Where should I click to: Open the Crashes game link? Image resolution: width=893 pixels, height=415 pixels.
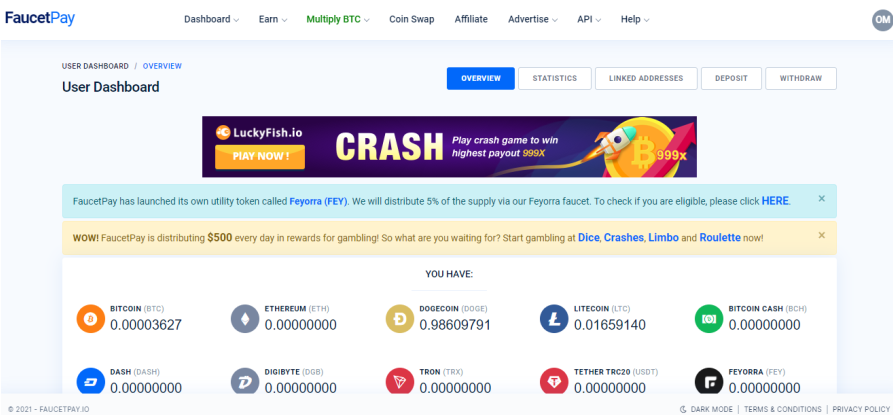pos(624,237)
